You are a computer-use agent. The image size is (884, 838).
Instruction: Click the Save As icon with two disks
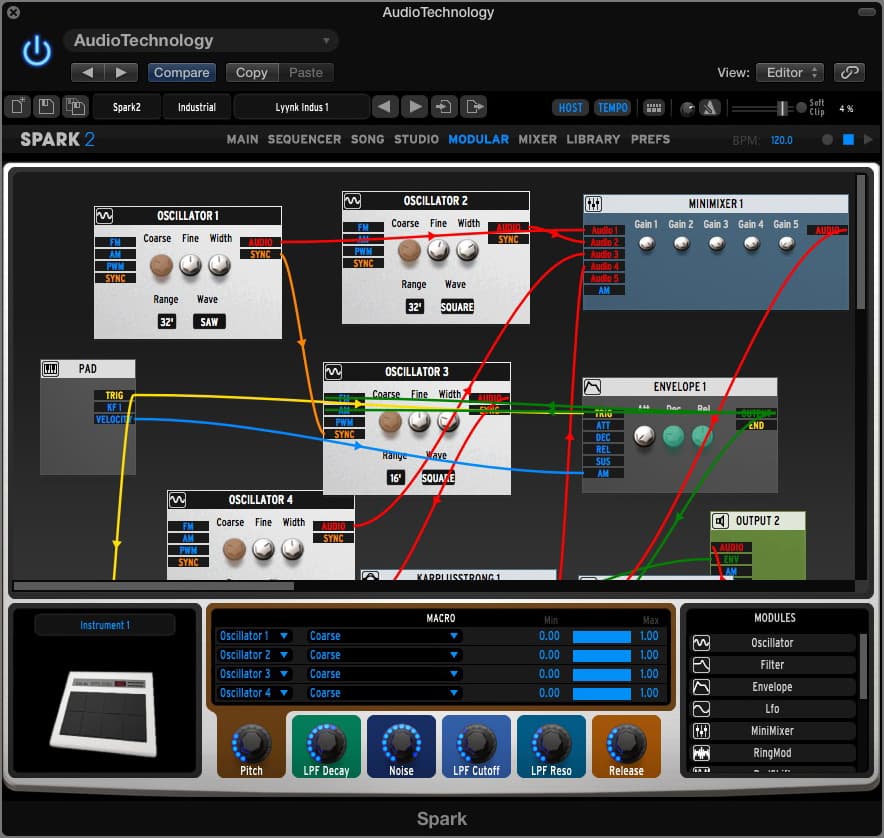pyautogui.click(x=75, y=106)
